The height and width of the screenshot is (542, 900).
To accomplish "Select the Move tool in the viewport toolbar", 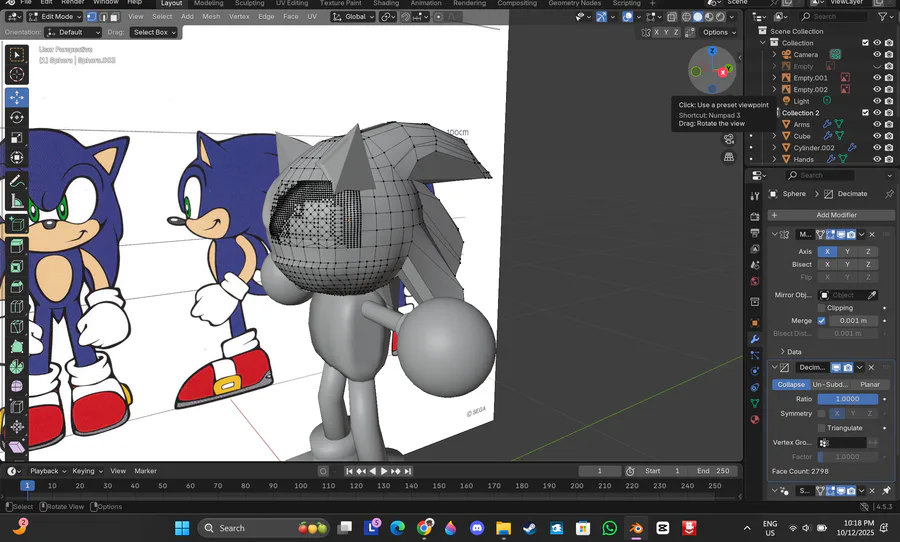I will 17,97.
